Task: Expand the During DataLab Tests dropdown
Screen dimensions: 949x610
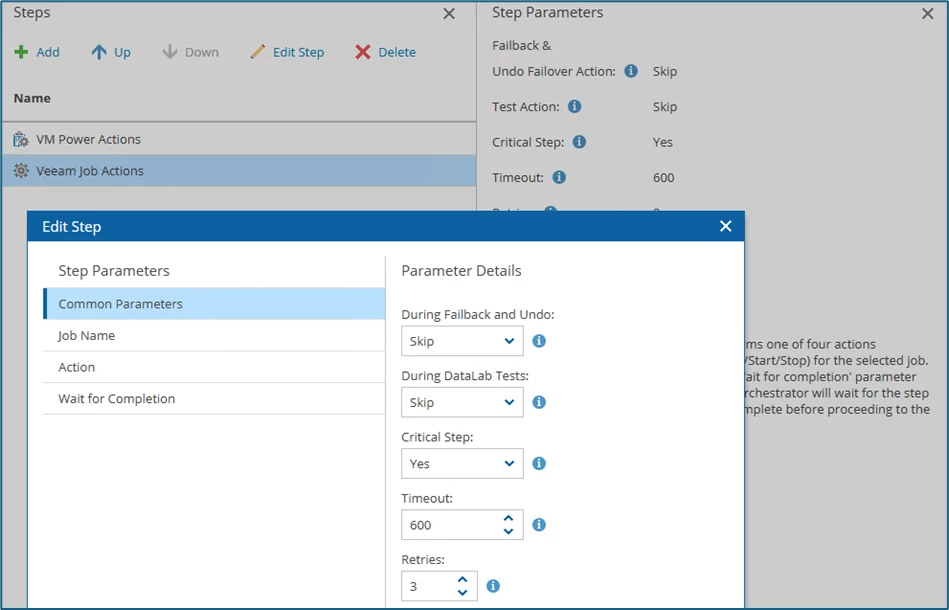Action: 462,402
